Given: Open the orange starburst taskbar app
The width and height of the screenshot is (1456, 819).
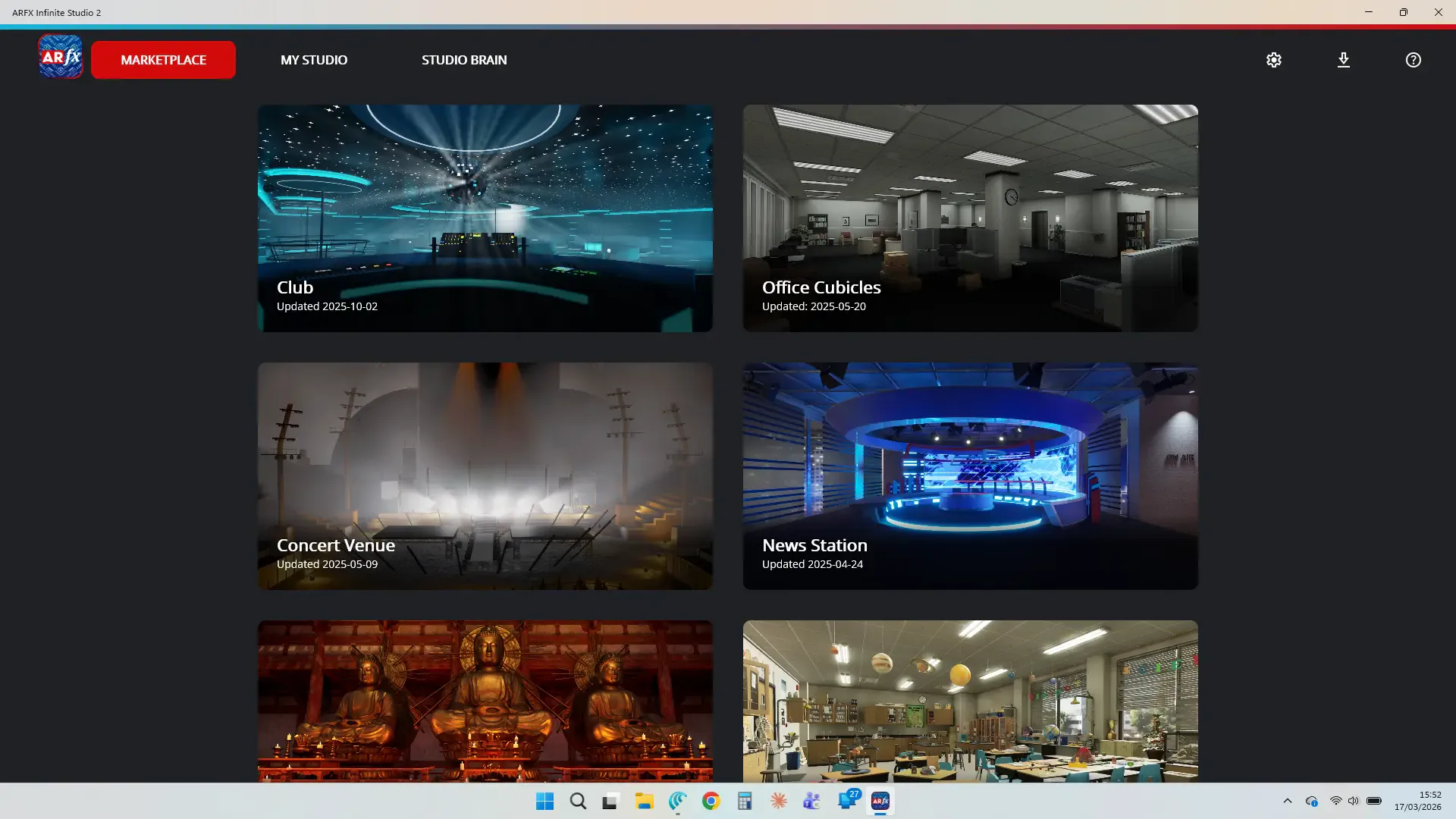Looking at the screenshot, I should (778, 801).
